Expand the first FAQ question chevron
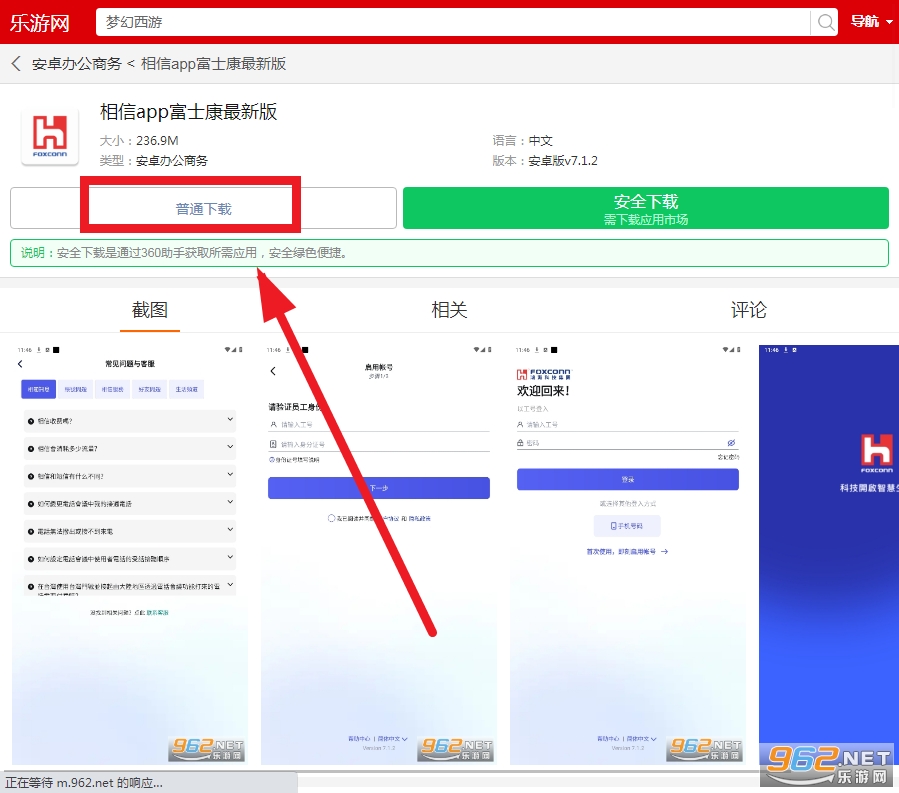This screenshot has height=793, width=899. [230, 421]
